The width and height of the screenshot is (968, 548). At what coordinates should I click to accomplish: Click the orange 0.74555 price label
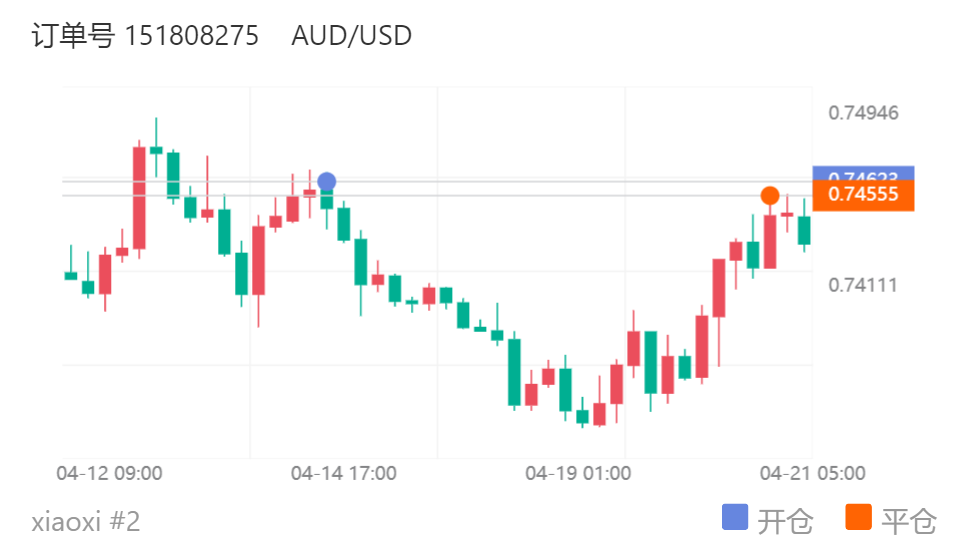(864, 195)
